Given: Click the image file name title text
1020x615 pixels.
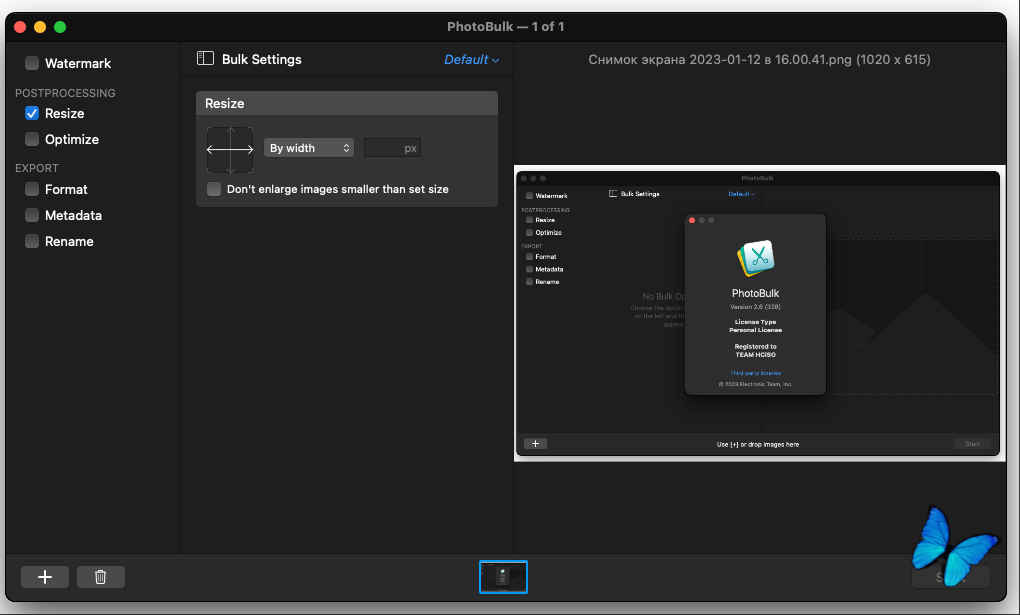Looking at the screenshot, I should 759,60.
